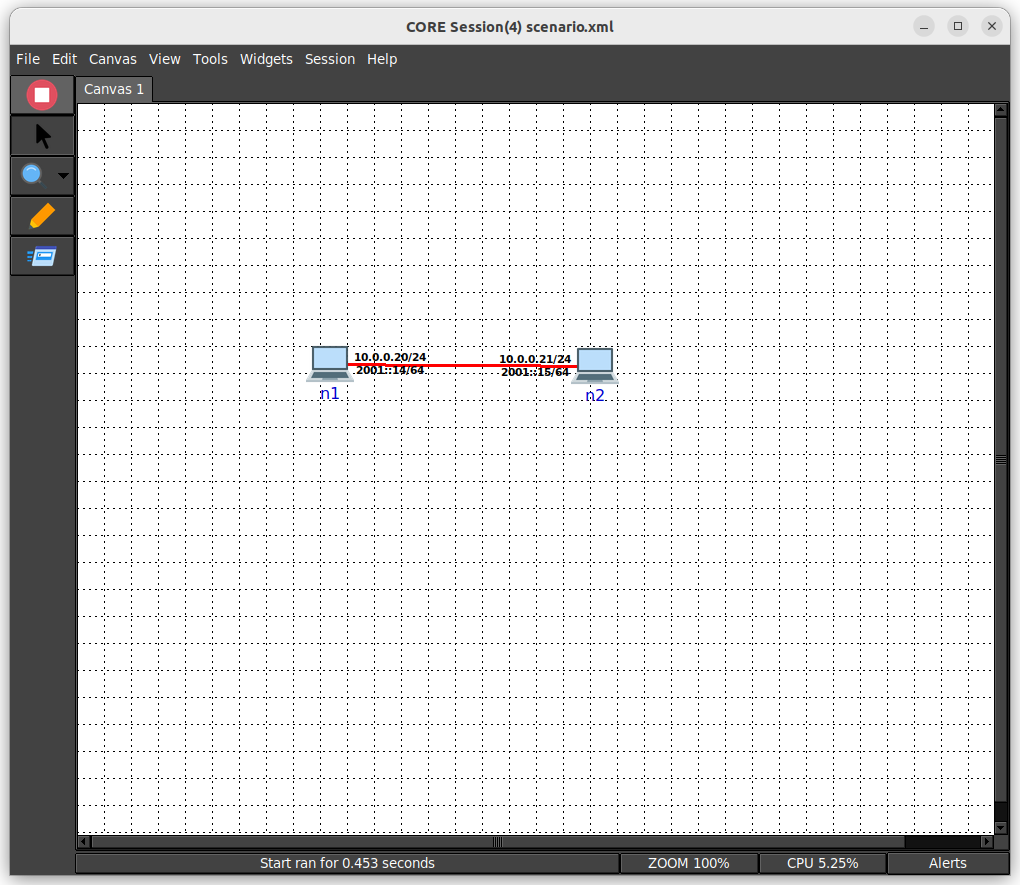Select the n2 laptop node
Screen dimensions: 1020x885
pos(595,366)
